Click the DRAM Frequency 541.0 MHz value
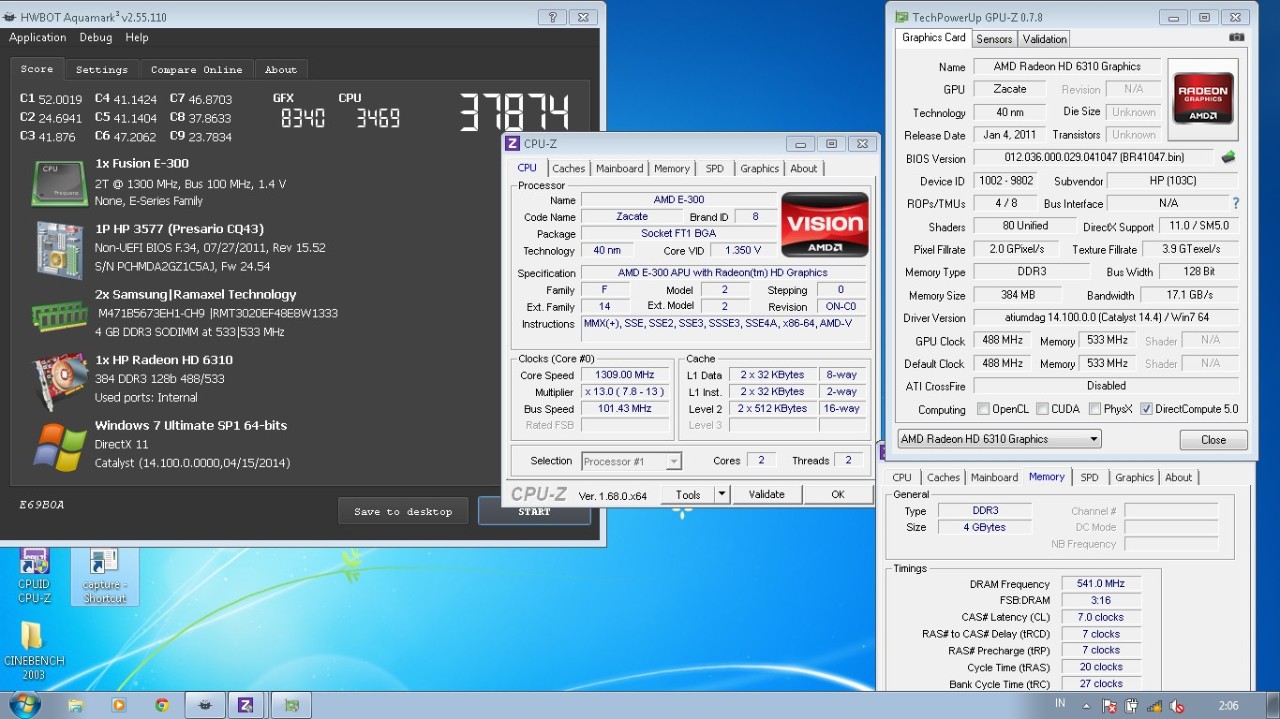 coord(1101,583)
